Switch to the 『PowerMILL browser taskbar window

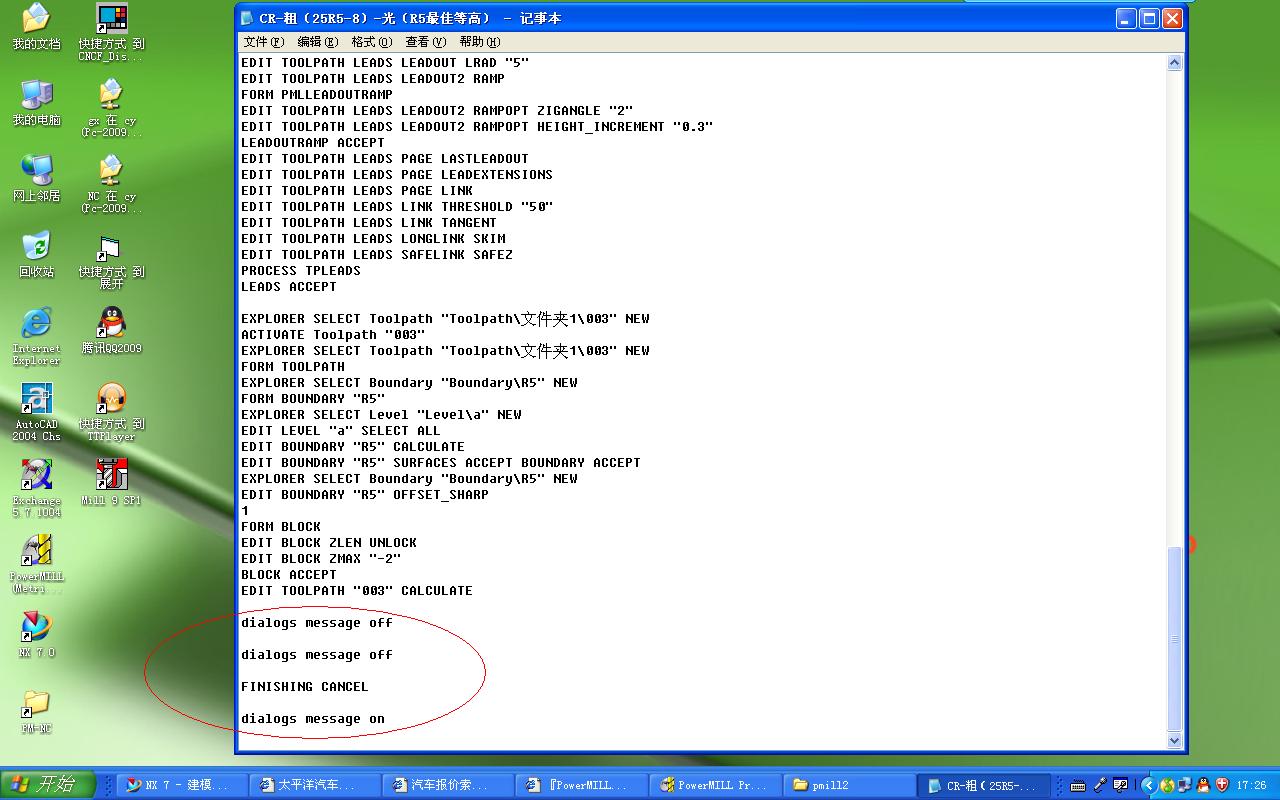pyautogui.click(x=580, y=785)
